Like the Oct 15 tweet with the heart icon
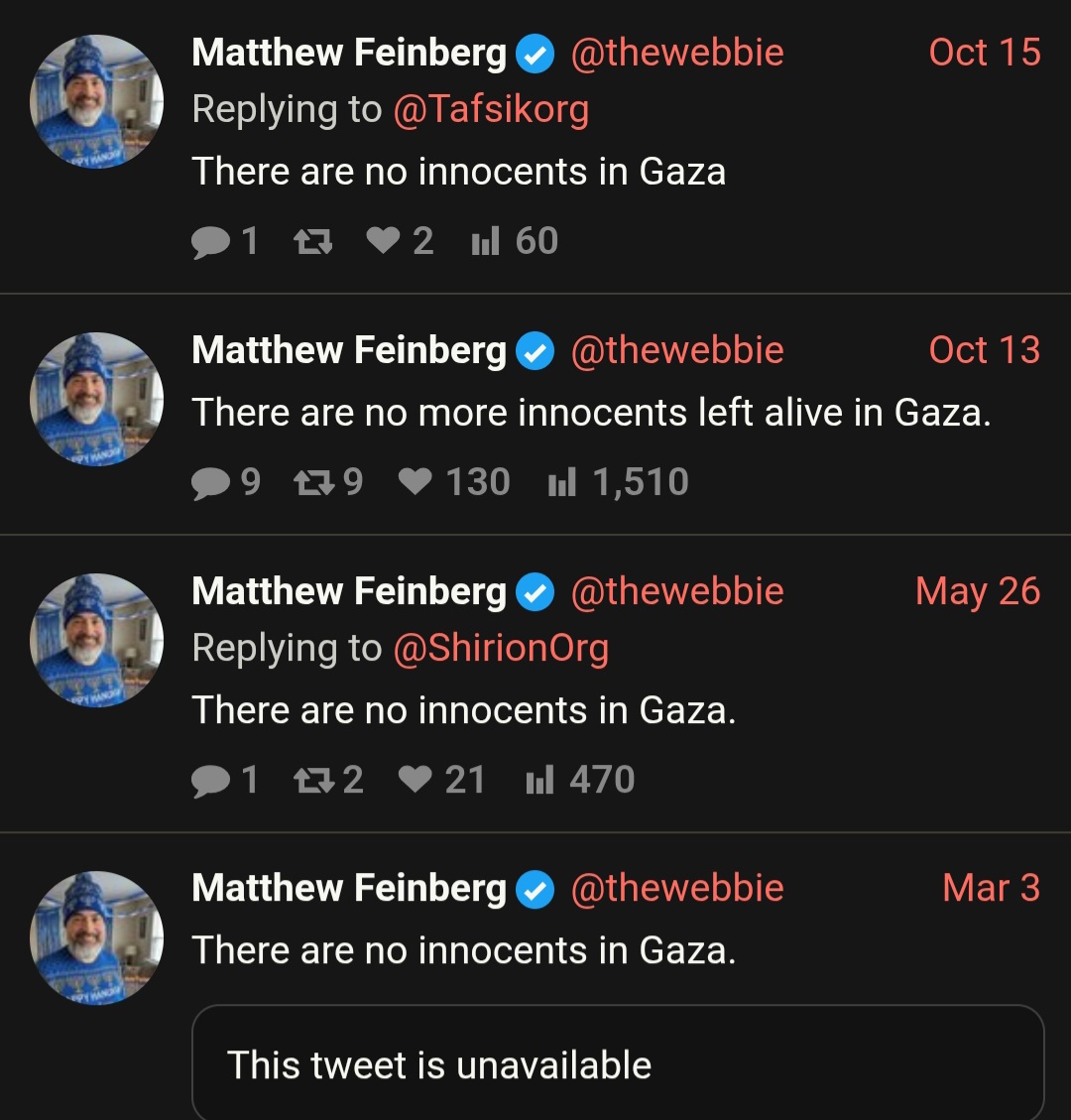 pos(383,240)
